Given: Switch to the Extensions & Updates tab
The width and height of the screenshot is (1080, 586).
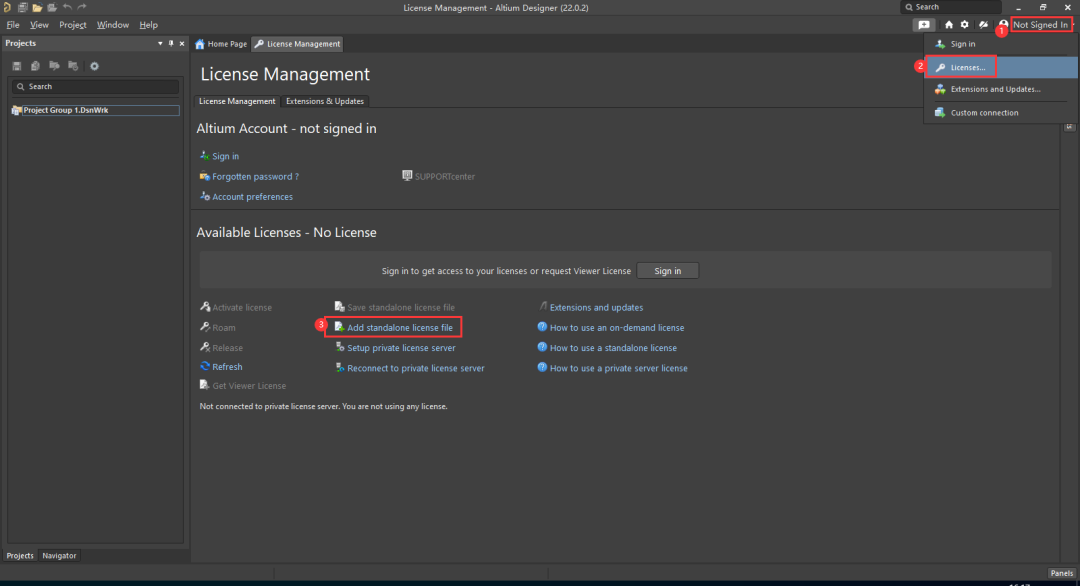Looking at the screenshot, I should [325, 101].
